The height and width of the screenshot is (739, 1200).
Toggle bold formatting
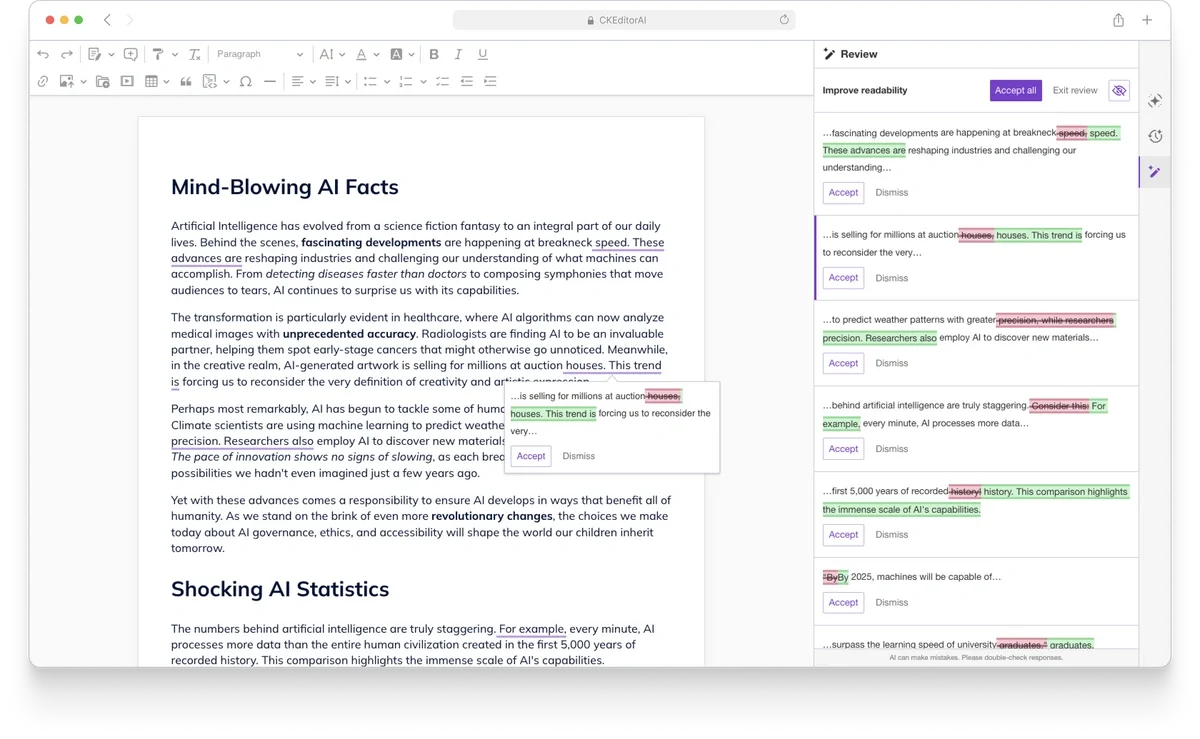(x=434, y=54)
